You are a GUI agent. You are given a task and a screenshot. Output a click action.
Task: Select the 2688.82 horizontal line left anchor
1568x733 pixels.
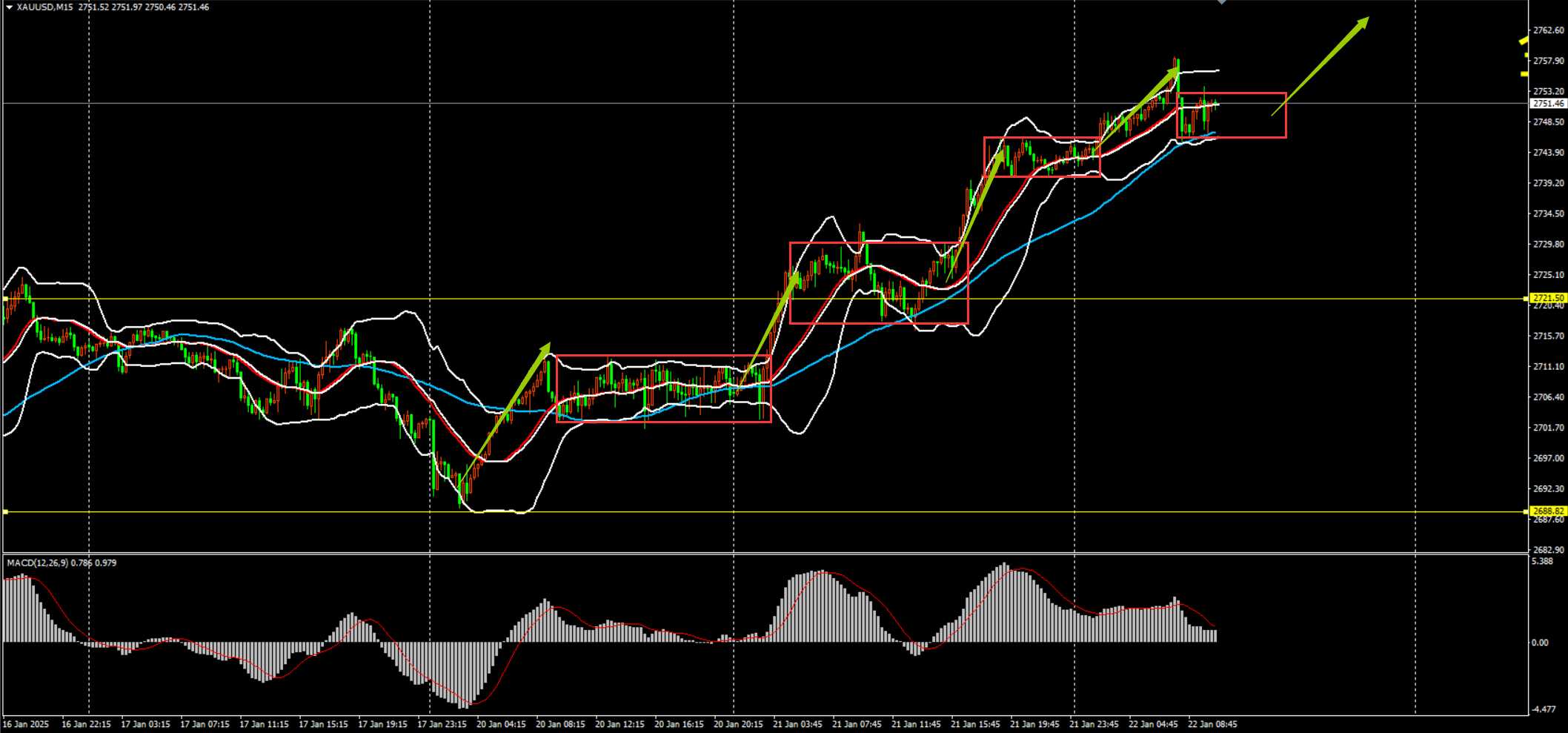click(x=5, y=512)
